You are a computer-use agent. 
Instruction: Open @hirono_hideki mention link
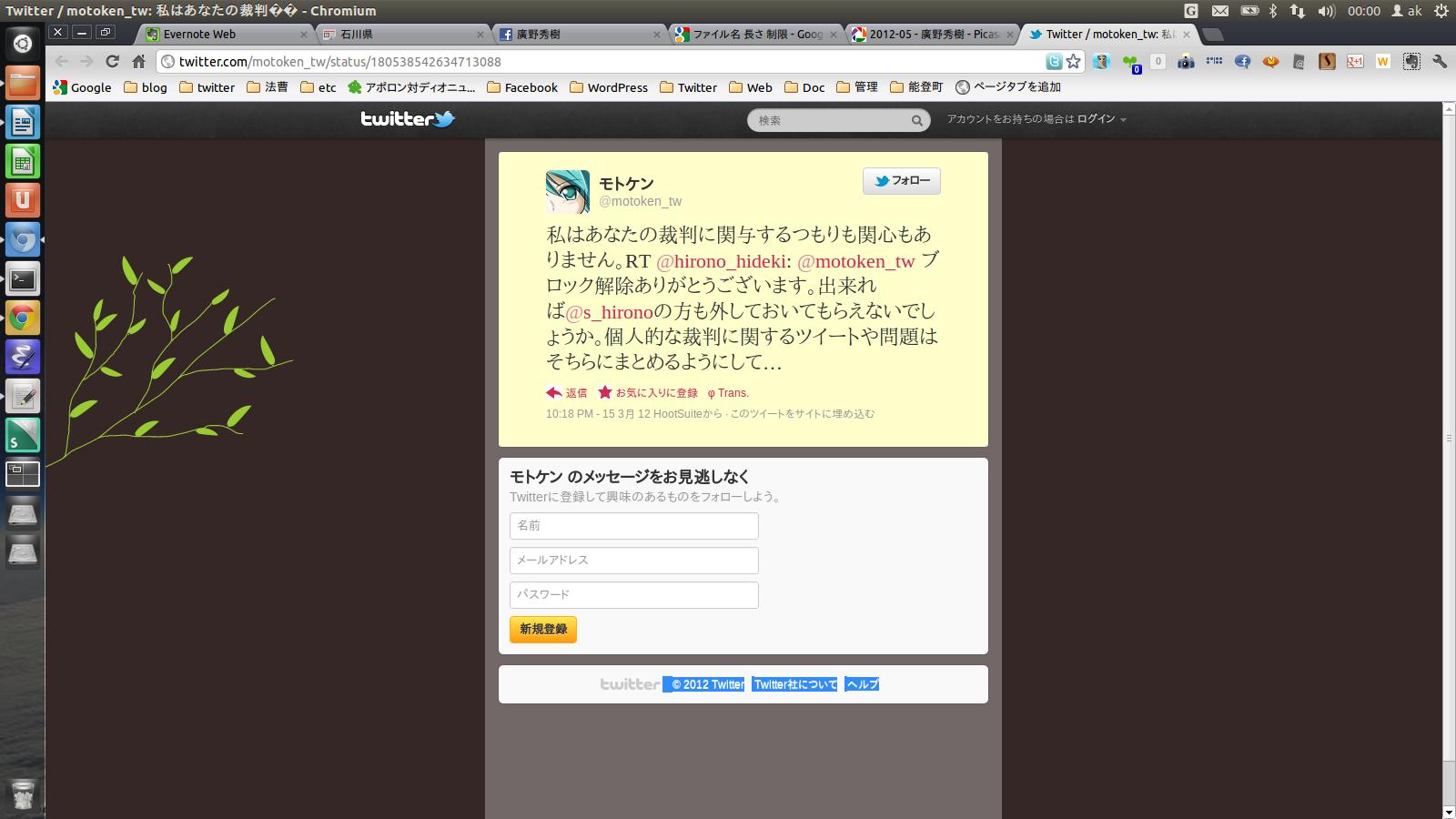coord(721,261)
